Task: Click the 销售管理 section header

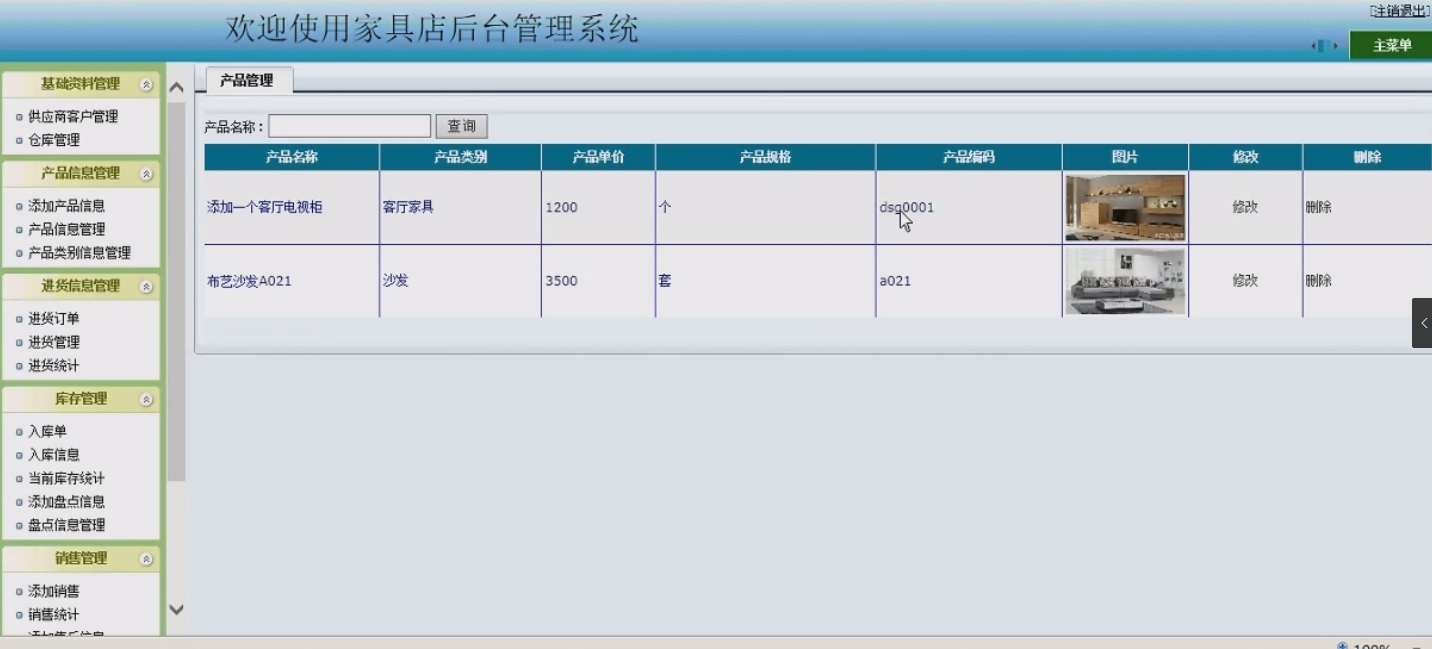Action: coord(80,560)
